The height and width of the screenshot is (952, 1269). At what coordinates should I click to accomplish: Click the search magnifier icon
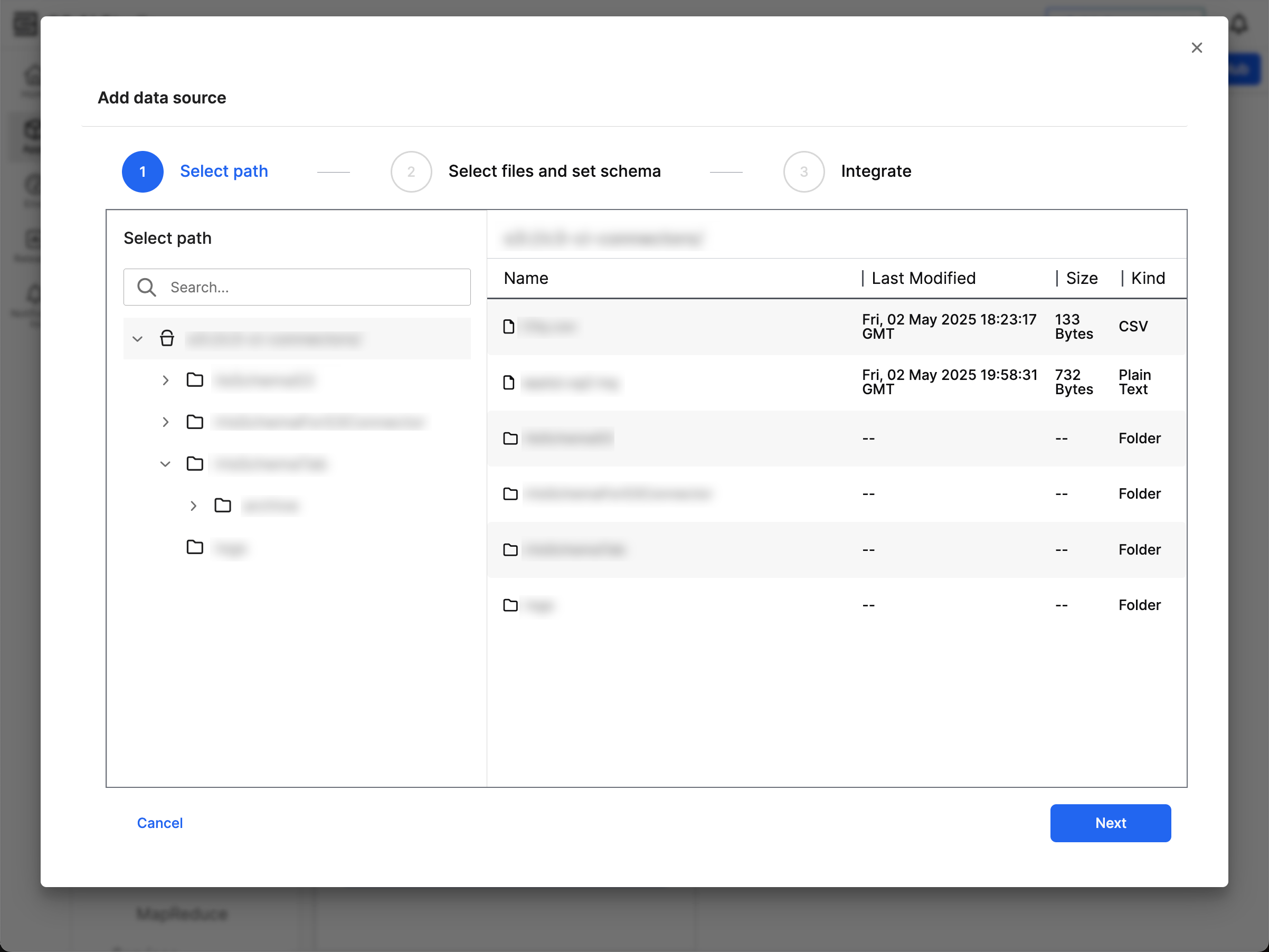pos(147,287)
